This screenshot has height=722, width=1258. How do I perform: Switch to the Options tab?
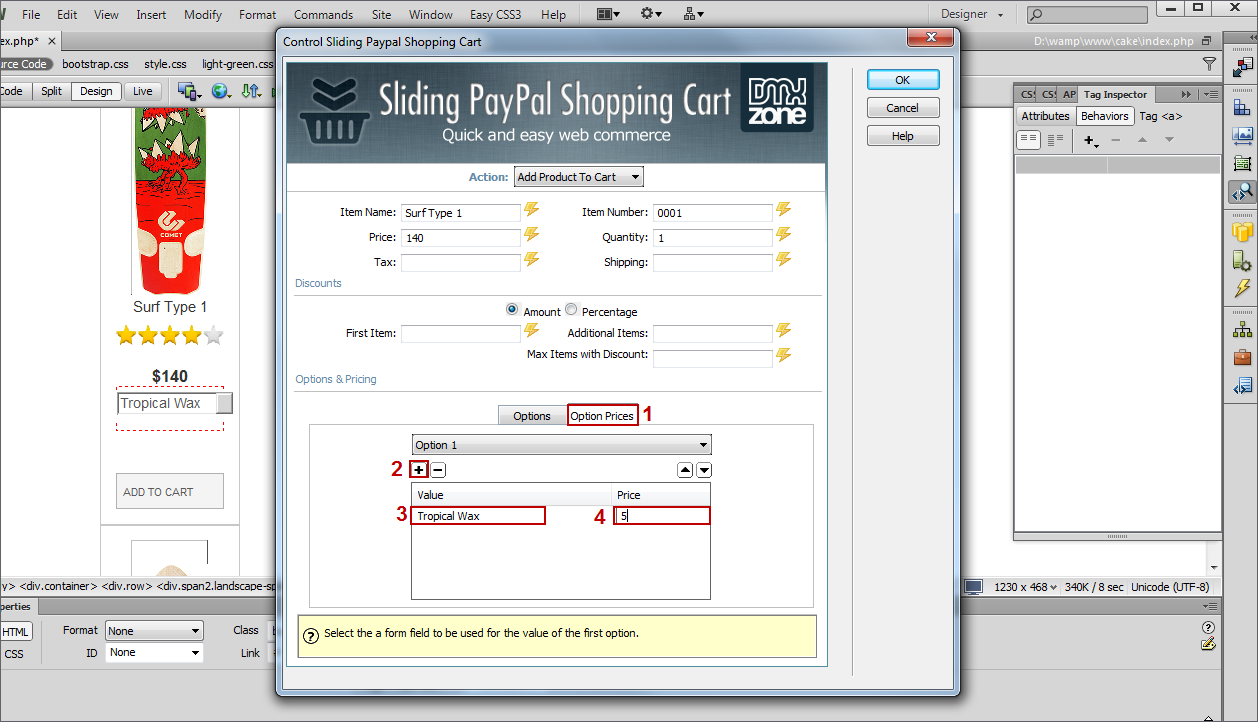click(532, 416)
